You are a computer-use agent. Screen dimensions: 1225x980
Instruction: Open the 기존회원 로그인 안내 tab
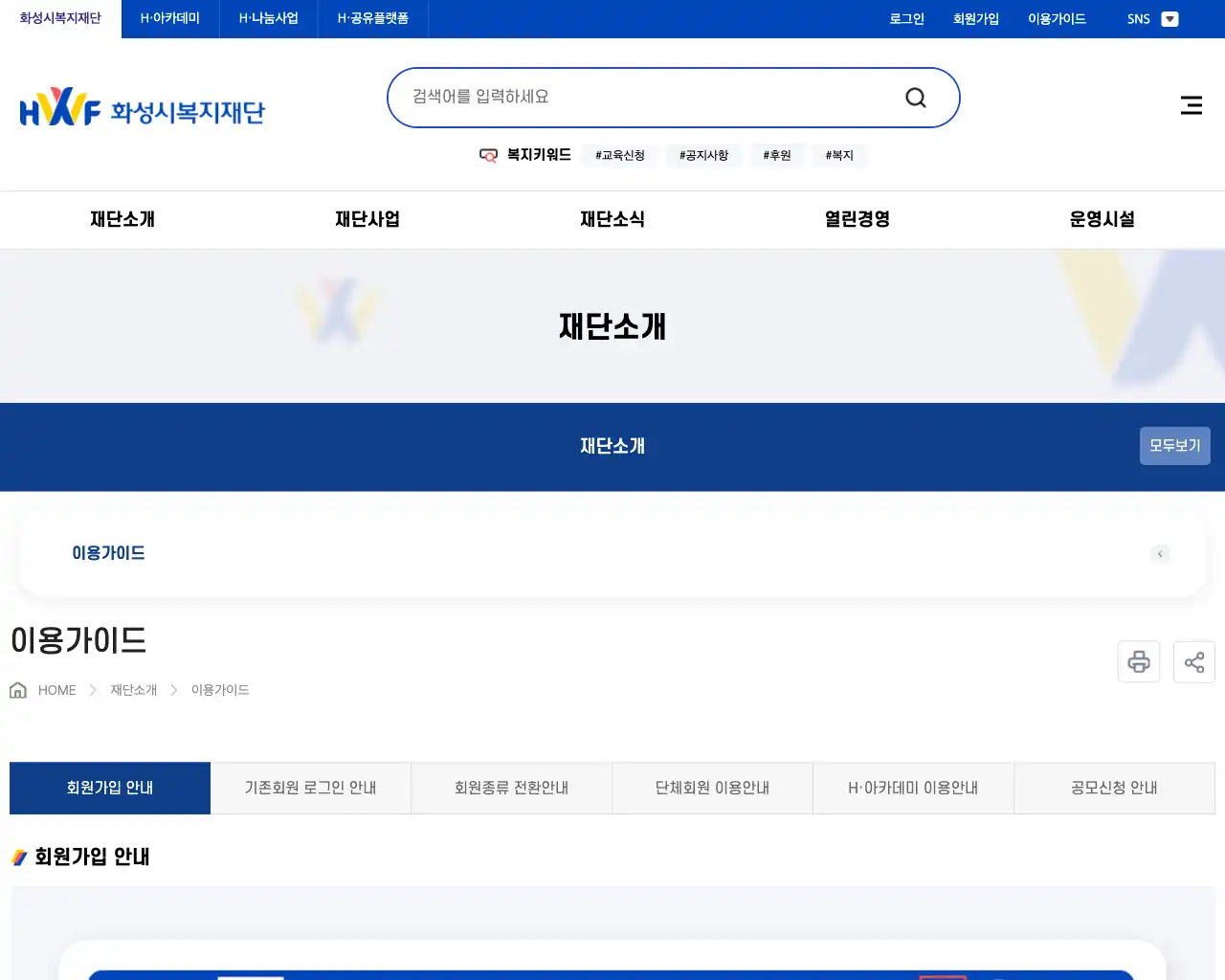[310, 788]
